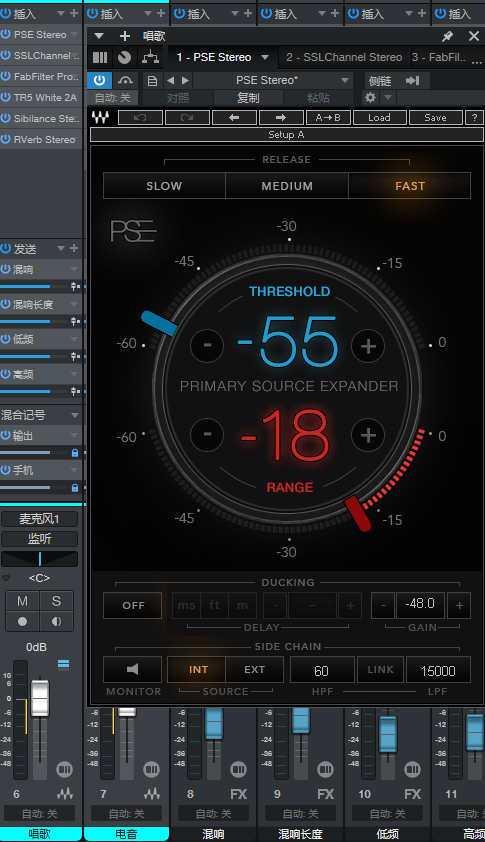Open Waves help with the ? button
485x842 pixels.
[474, 118]
